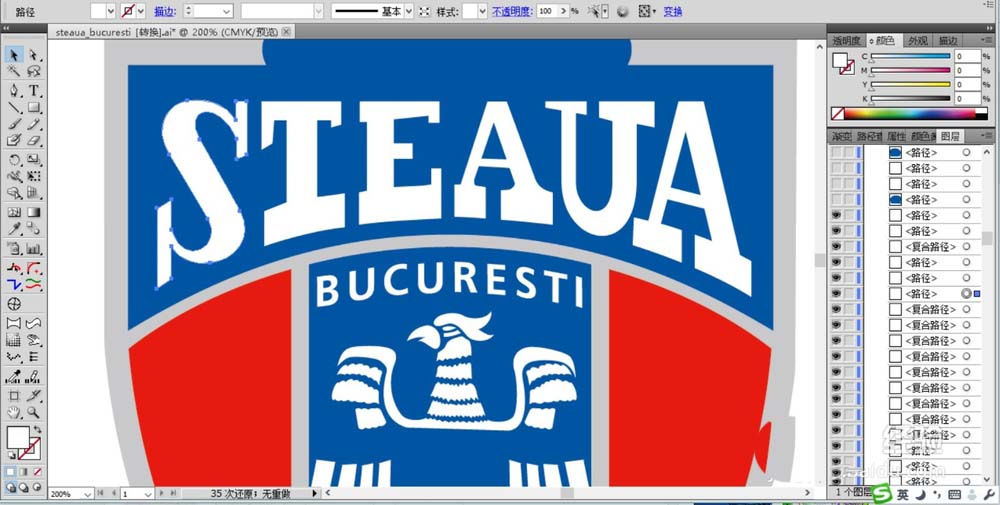
Task: Toggle 英 language mode in IME bar
Action: 903,495
